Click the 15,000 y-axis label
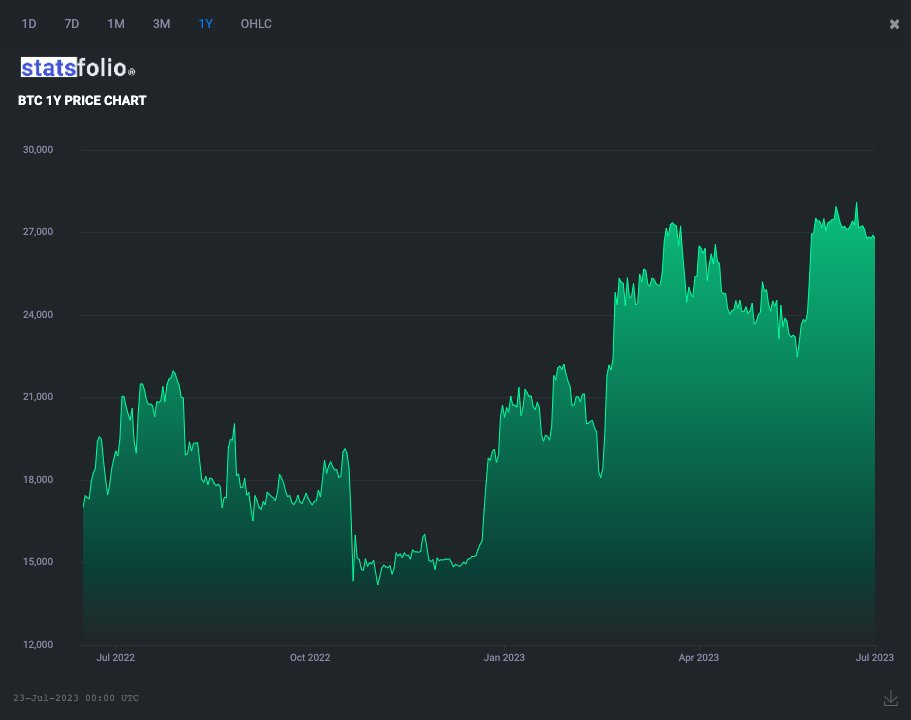911x720 pixels. [38, 562]
